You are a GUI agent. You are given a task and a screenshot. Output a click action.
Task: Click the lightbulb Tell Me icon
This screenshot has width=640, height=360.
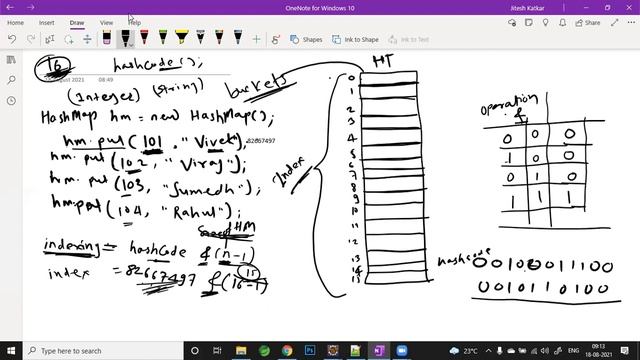(x=546, y=23)
